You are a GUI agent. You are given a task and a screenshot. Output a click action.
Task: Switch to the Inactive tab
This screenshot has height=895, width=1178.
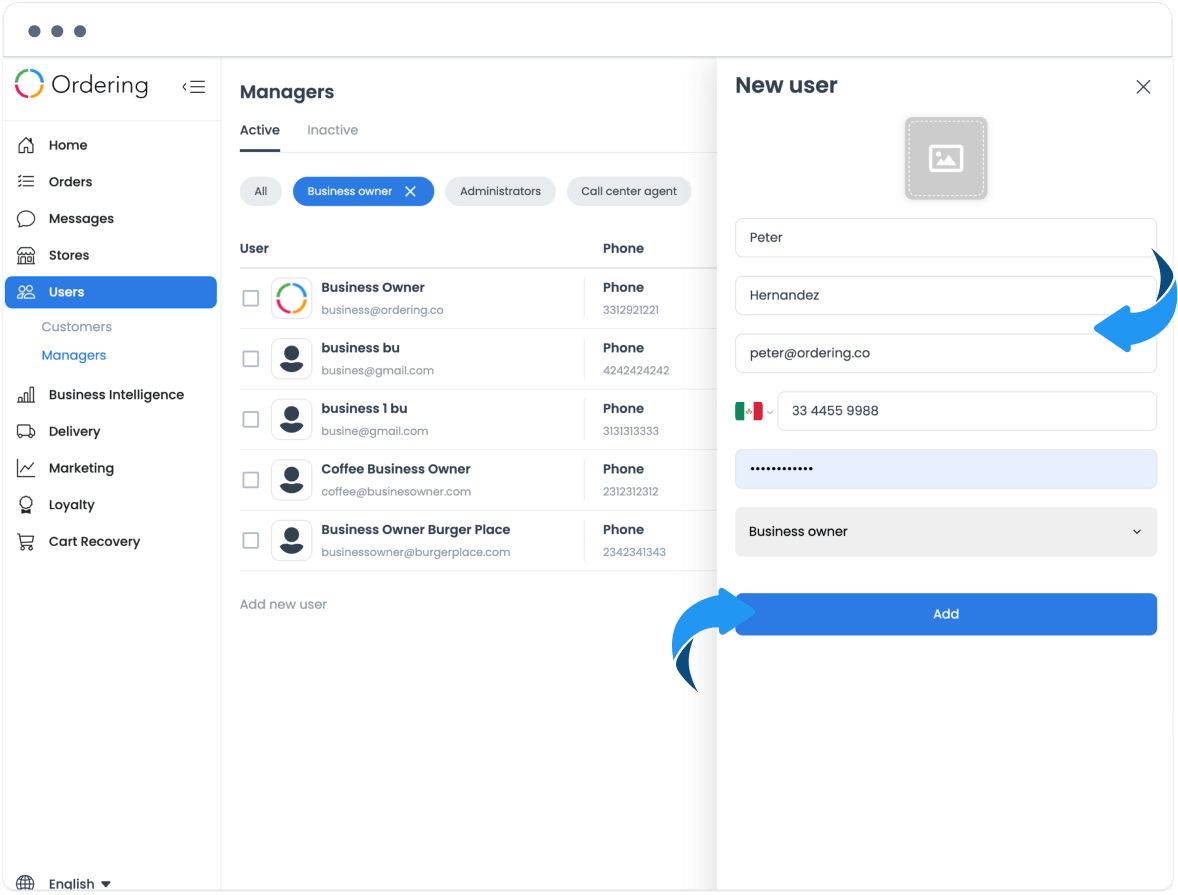pos(333,130)
